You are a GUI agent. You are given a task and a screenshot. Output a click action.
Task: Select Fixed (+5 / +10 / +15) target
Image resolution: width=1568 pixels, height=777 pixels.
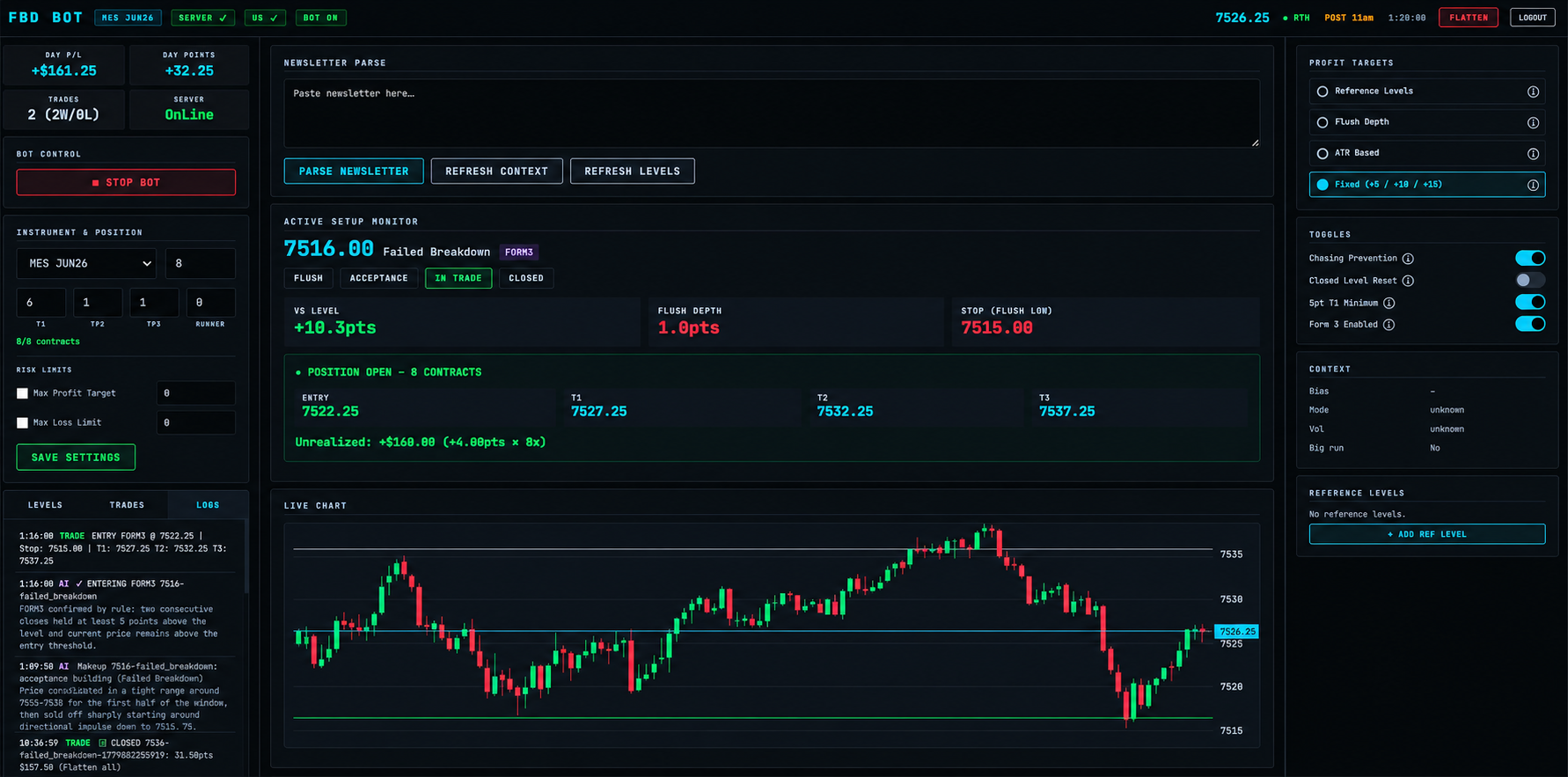[1426, 185]
